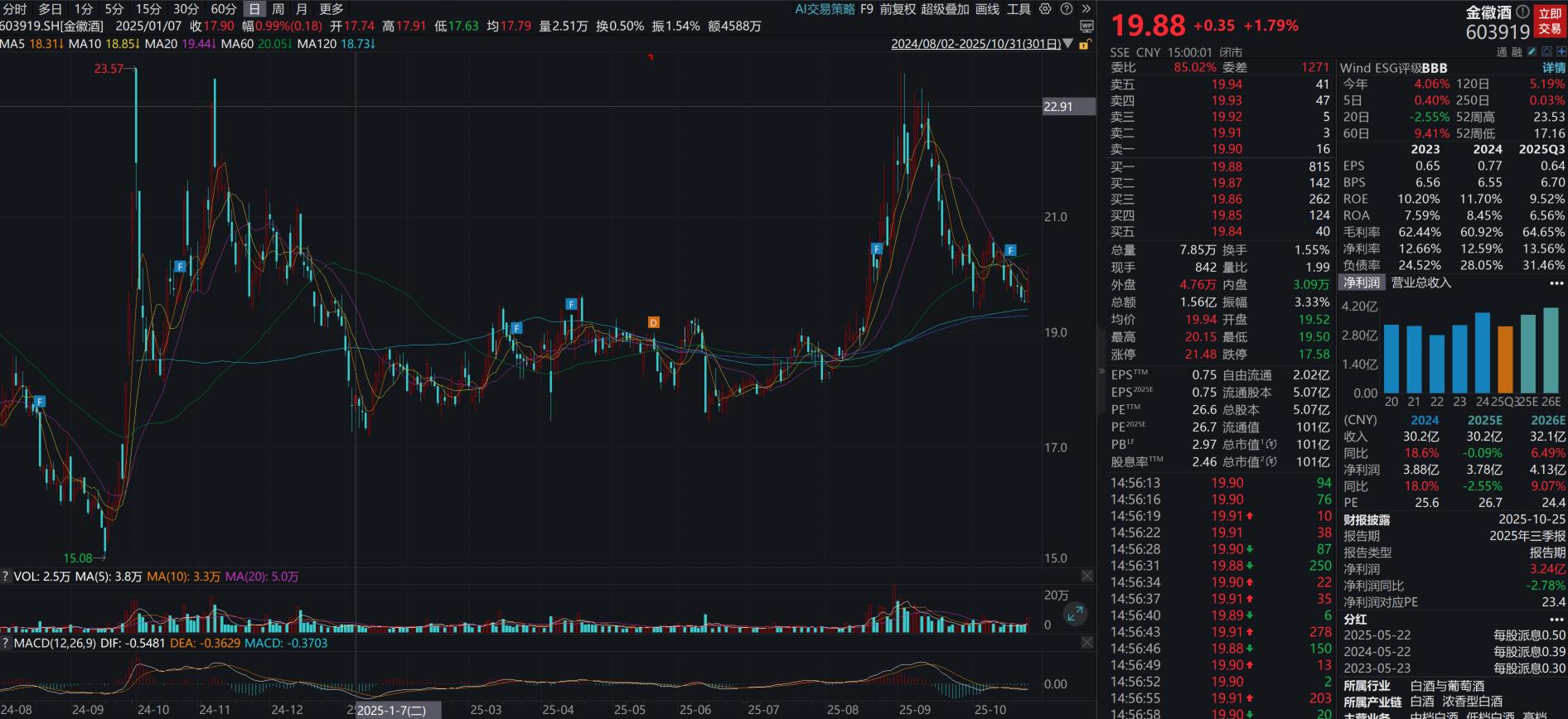
Task: Open the date range dropdown arrow
Action: pyautogui.click(x=1067, y=44)
